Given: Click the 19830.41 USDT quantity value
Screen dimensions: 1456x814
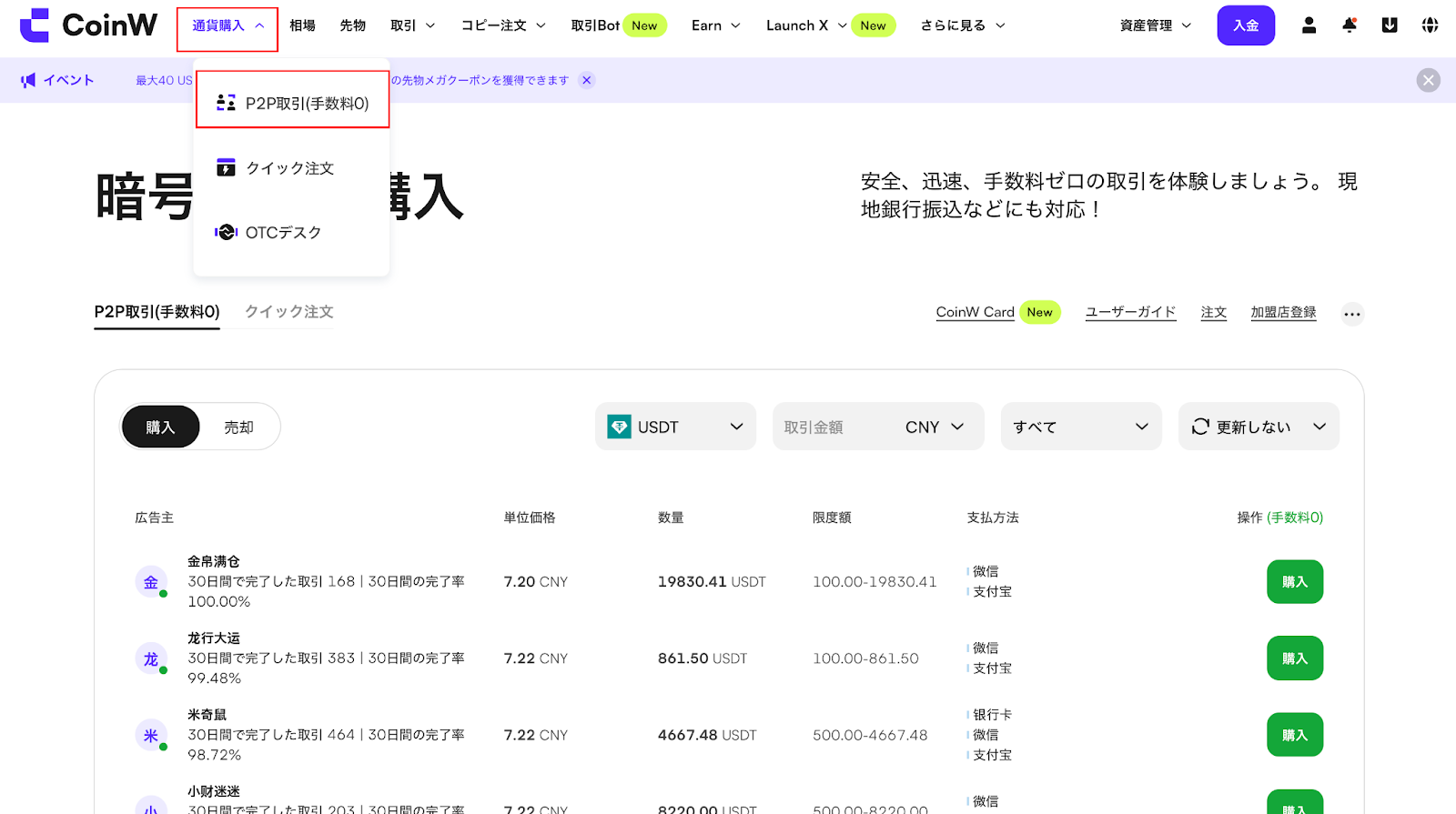Looking at the screenshot, I should click(712, 582).
